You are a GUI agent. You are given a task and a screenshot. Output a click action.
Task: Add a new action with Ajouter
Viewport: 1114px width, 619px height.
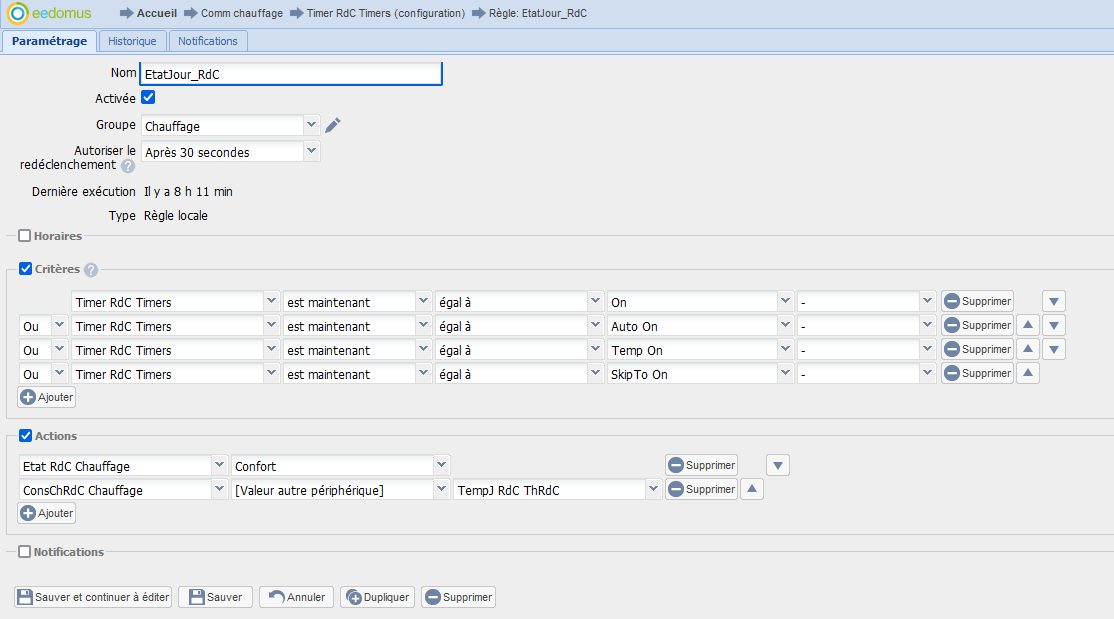coord(47,513)
